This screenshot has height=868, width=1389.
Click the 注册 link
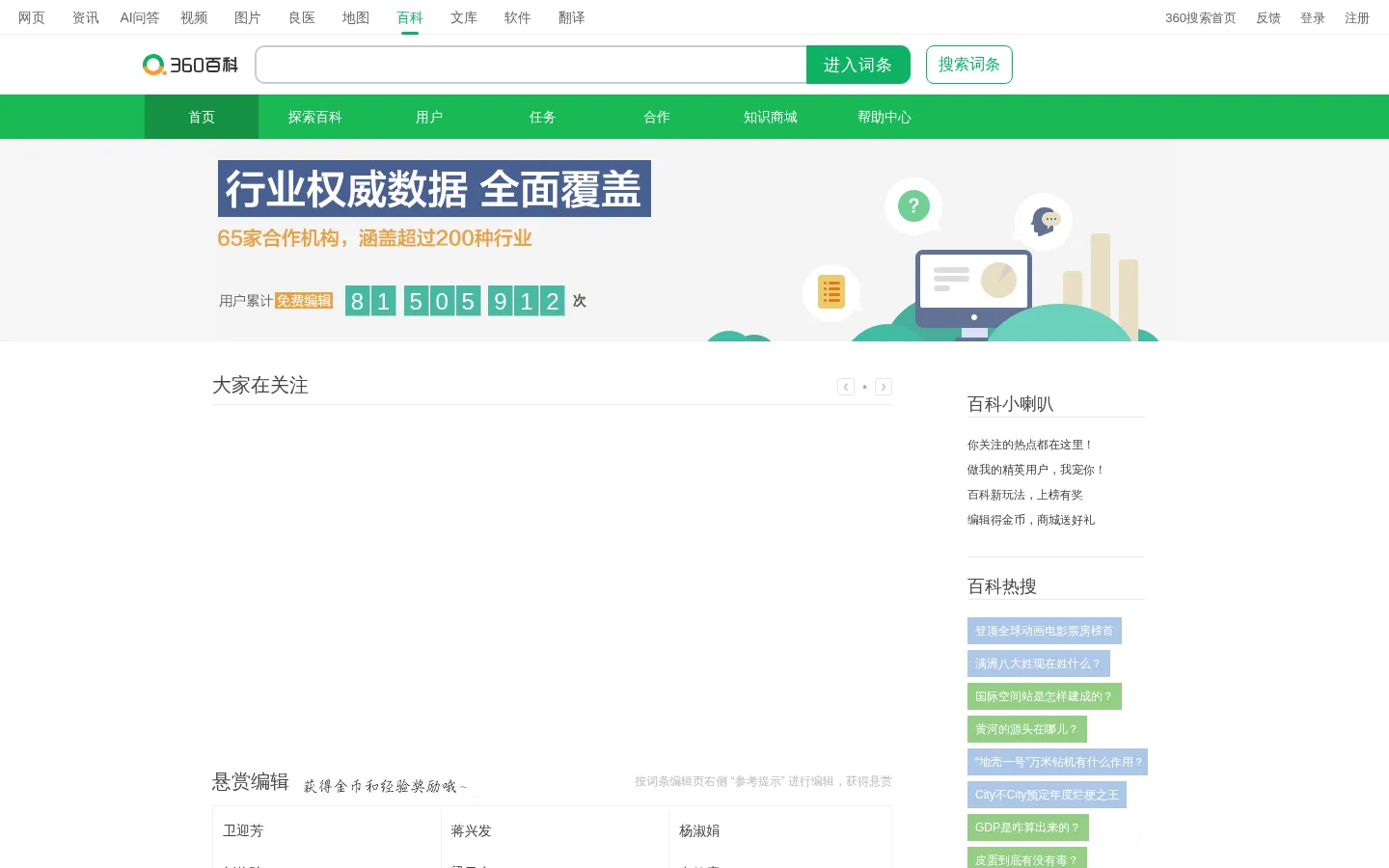pos(1357,17)
